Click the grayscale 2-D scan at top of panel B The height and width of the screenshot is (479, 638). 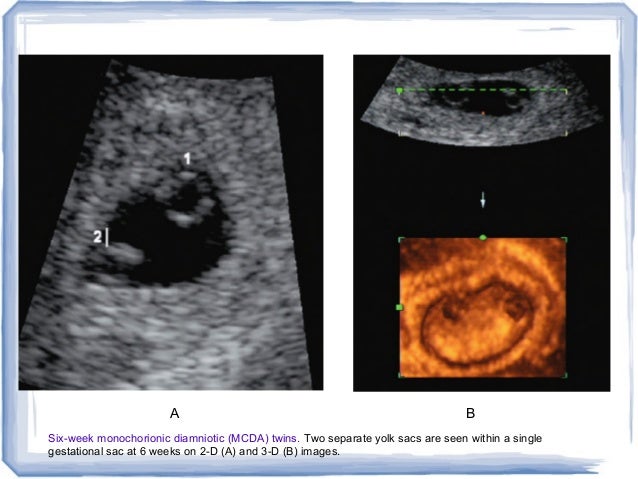(x=483, y=102)
